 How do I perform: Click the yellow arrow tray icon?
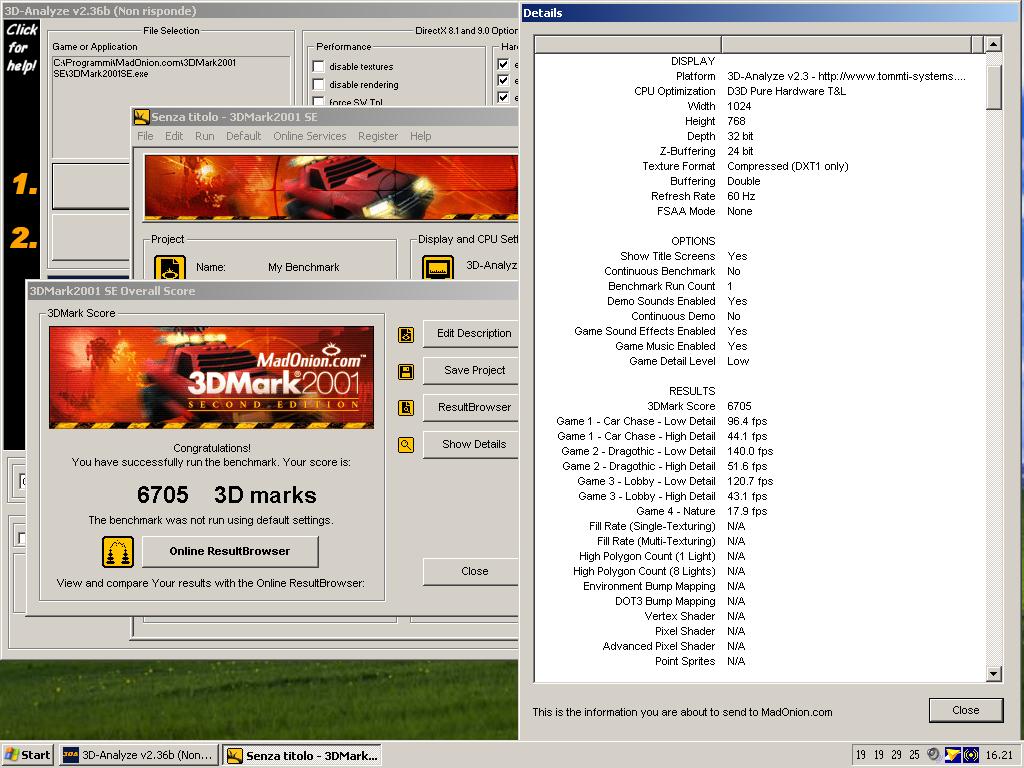pyautogui.click(x=953, y=754)
